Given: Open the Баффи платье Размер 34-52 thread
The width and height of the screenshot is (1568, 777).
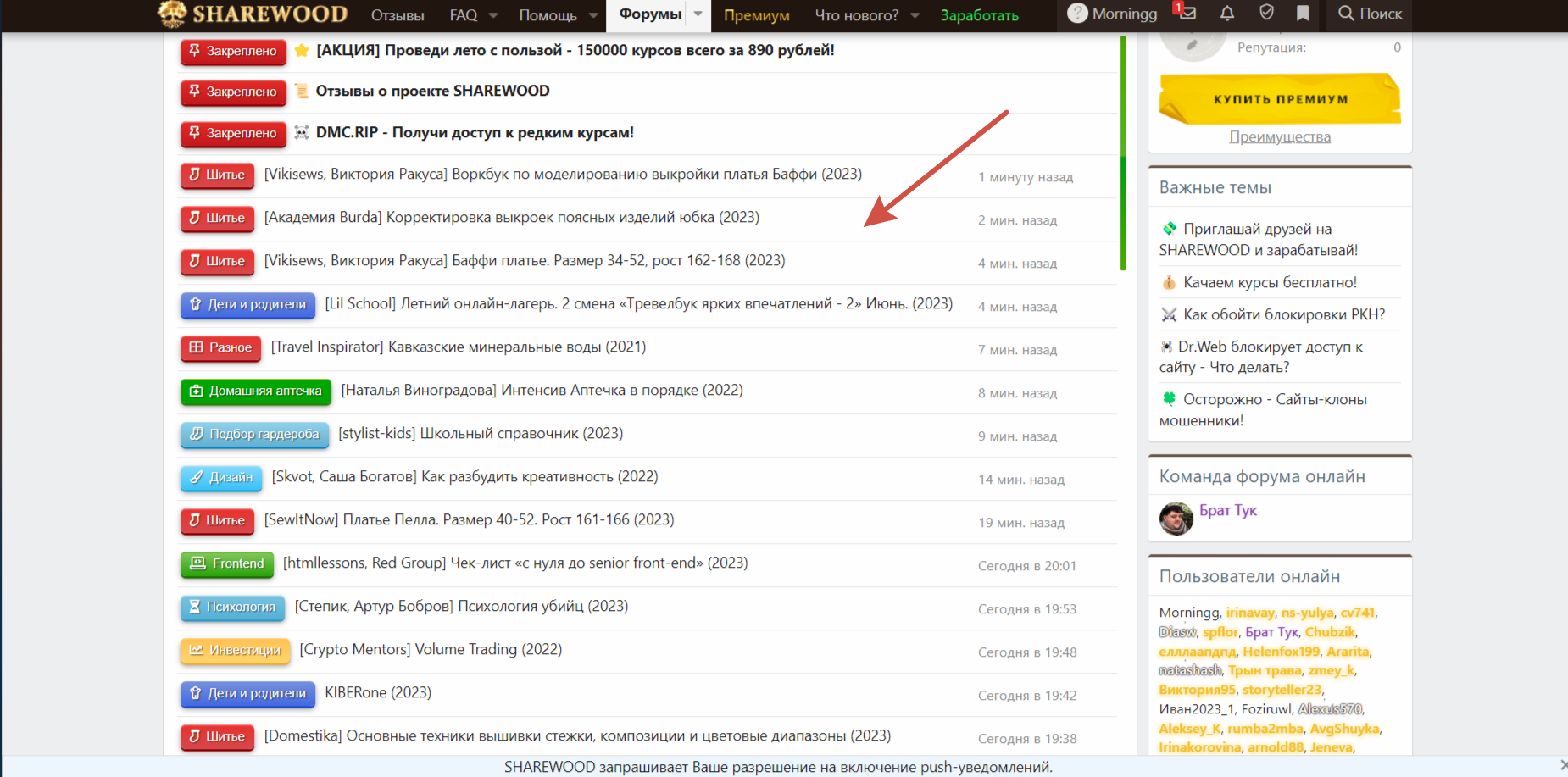Looking at the screenshot, I should click(x=525, y=261).
